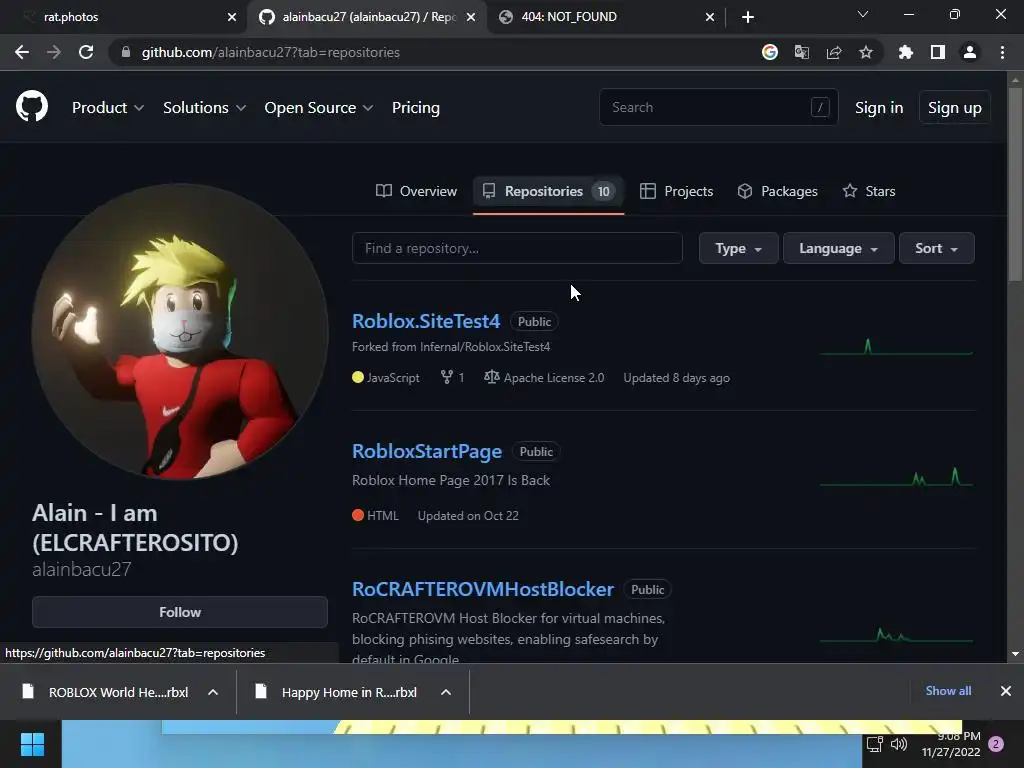Screen dimensions: 1024x768
Task: Select the Repositories tab
Action: 549,191
